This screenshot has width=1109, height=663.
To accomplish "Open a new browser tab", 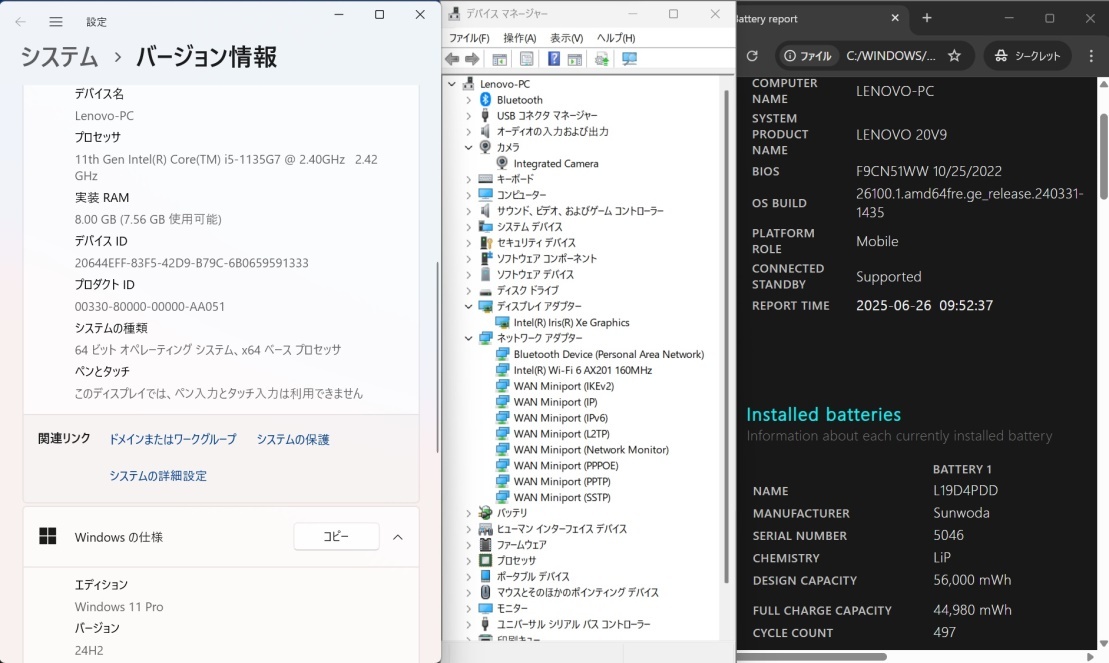I will coord(927,18).
